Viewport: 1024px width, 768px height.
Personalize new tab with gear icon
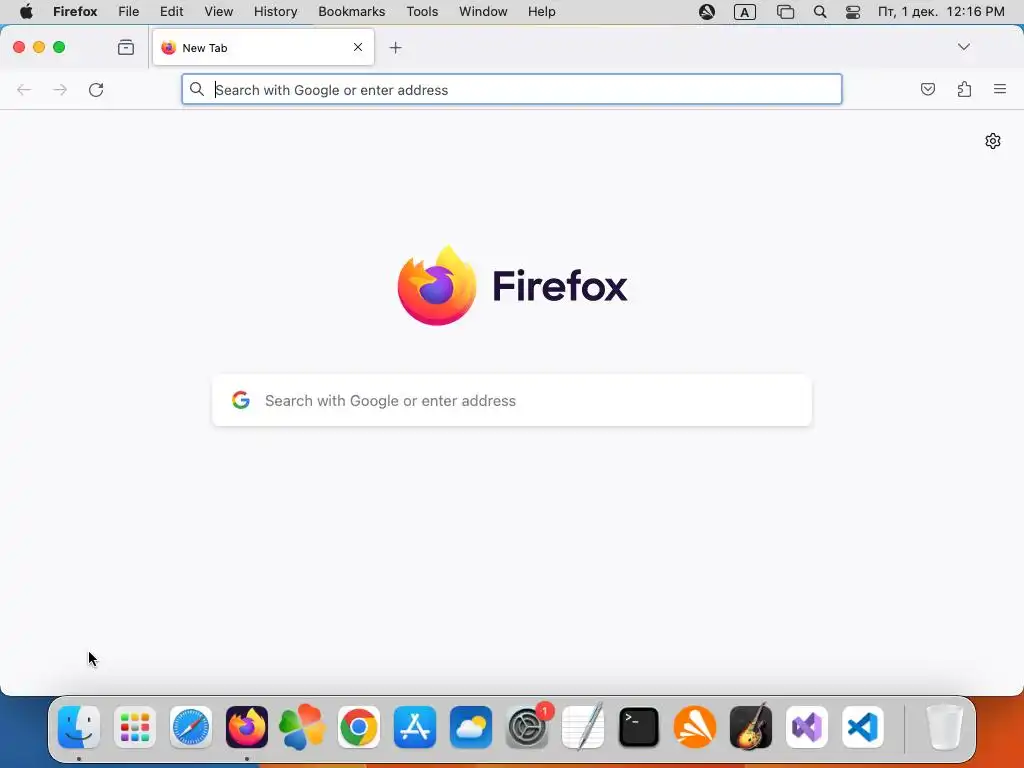[x=993, y=141]
